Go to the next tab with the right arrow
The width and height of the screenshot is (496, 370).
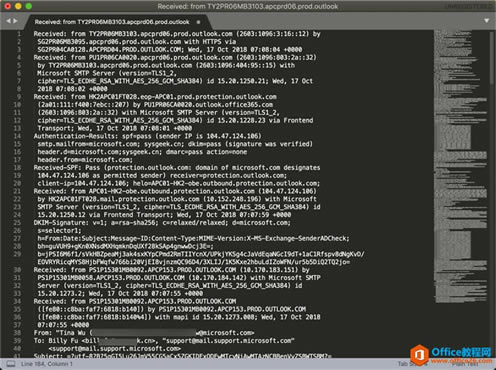tap(15, 21)
